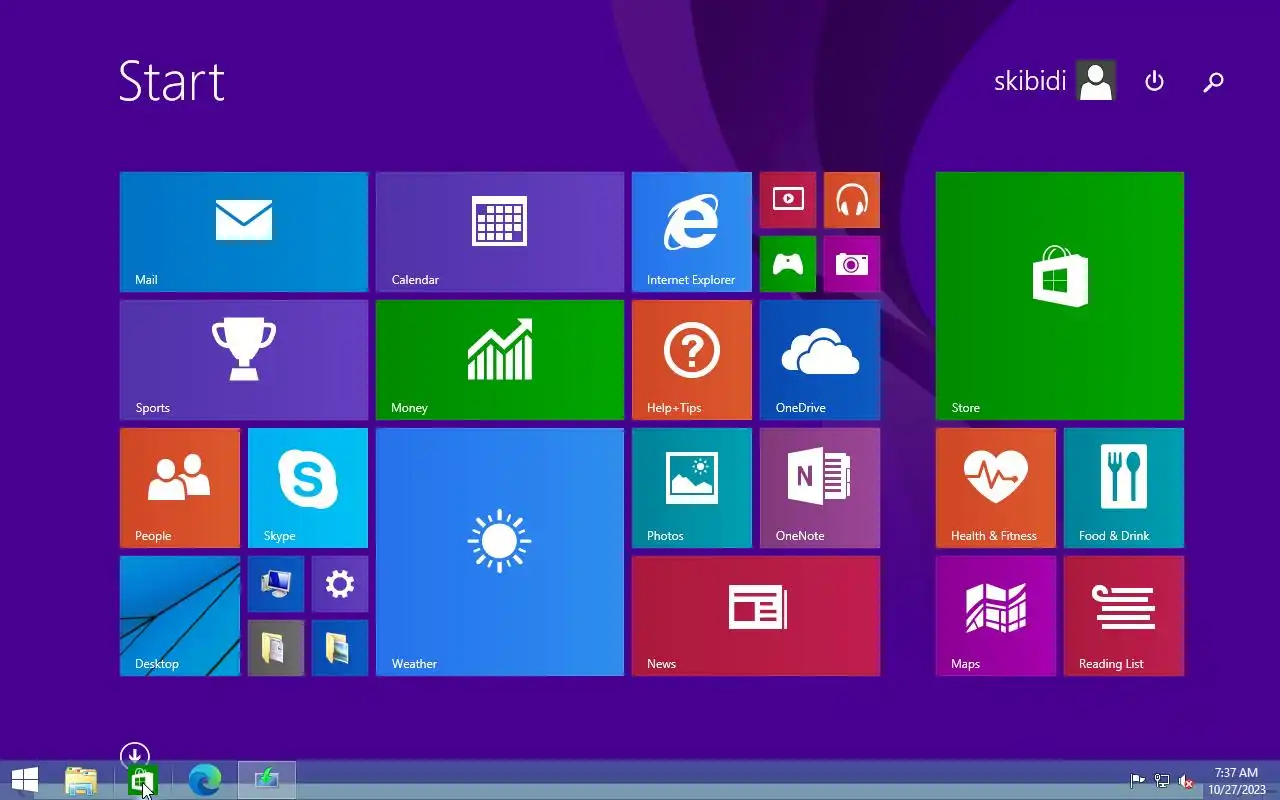This screenshot has height=800, width=1280.
Task: Open the Store icon on the taskbar
Action: (143, 780)
